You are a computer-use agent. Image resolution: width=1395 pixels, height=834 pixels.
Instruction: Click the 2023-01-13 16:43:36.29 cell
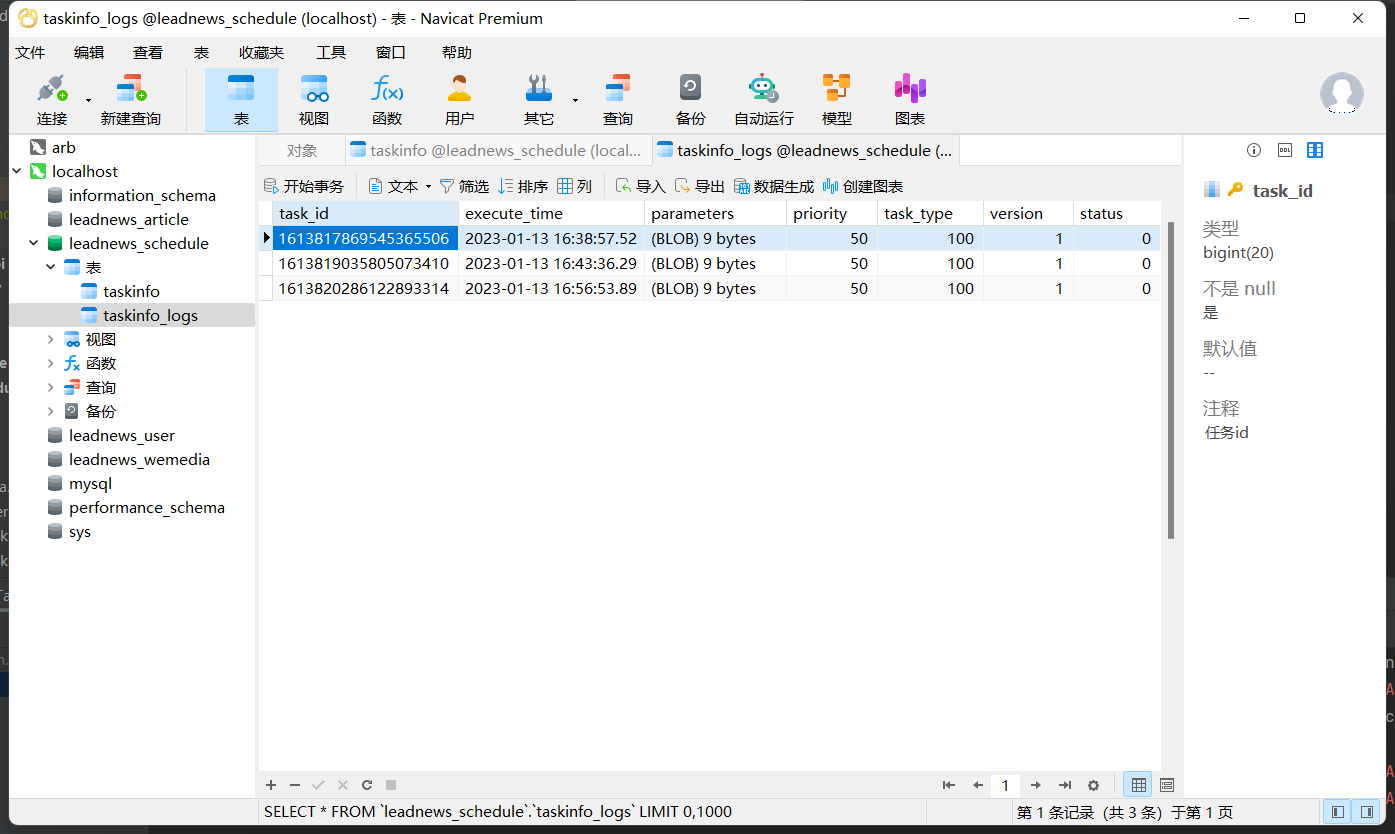(x=551, y=263)
